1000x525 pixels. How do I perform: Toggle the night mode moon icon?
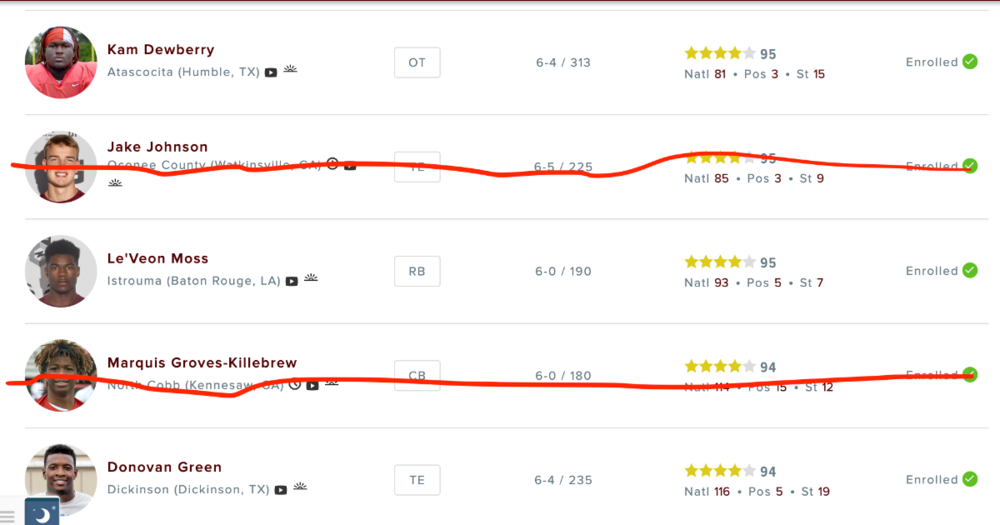click(x=42, y=513)
